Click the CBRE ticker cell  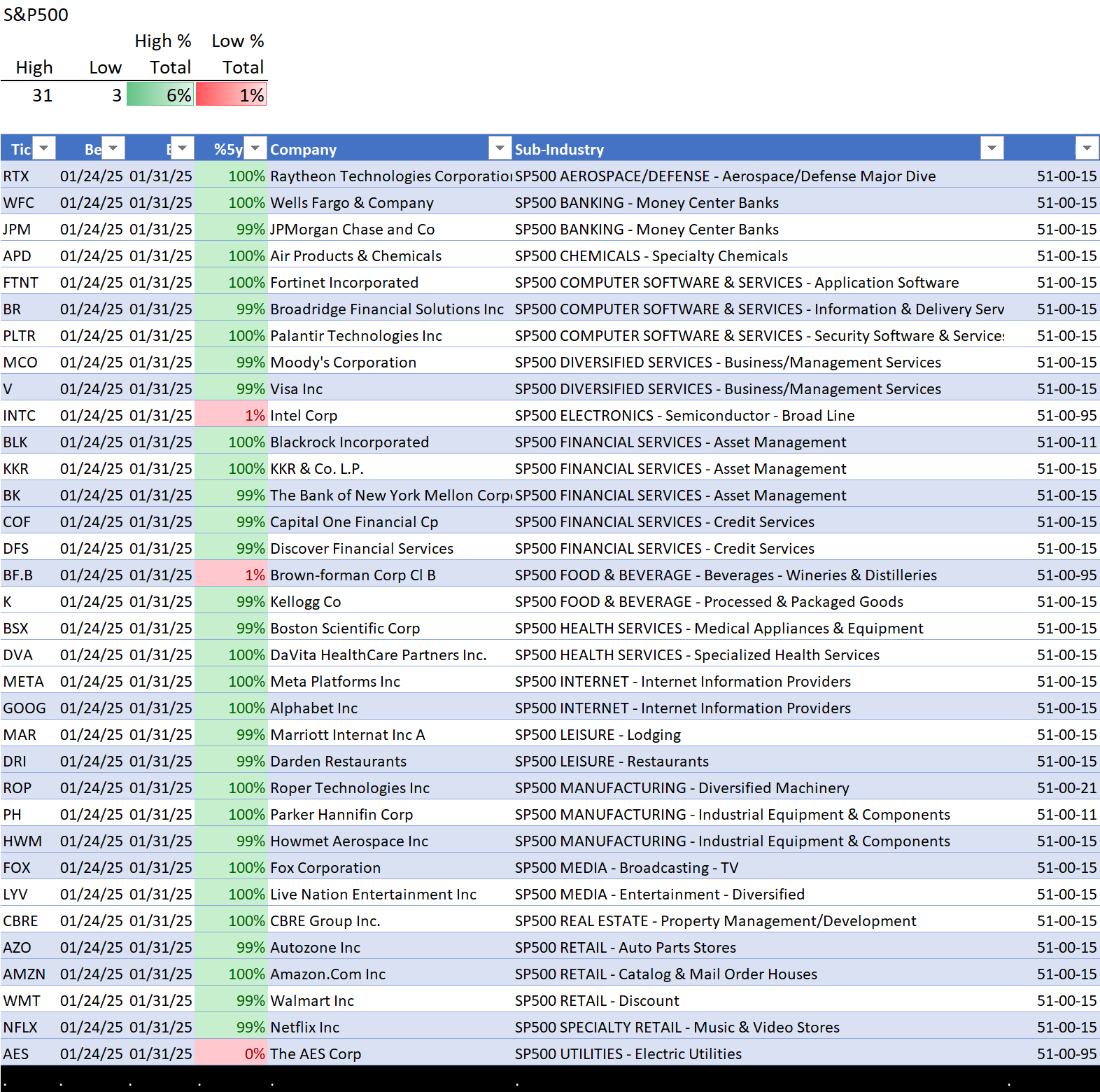click(29, 920)
